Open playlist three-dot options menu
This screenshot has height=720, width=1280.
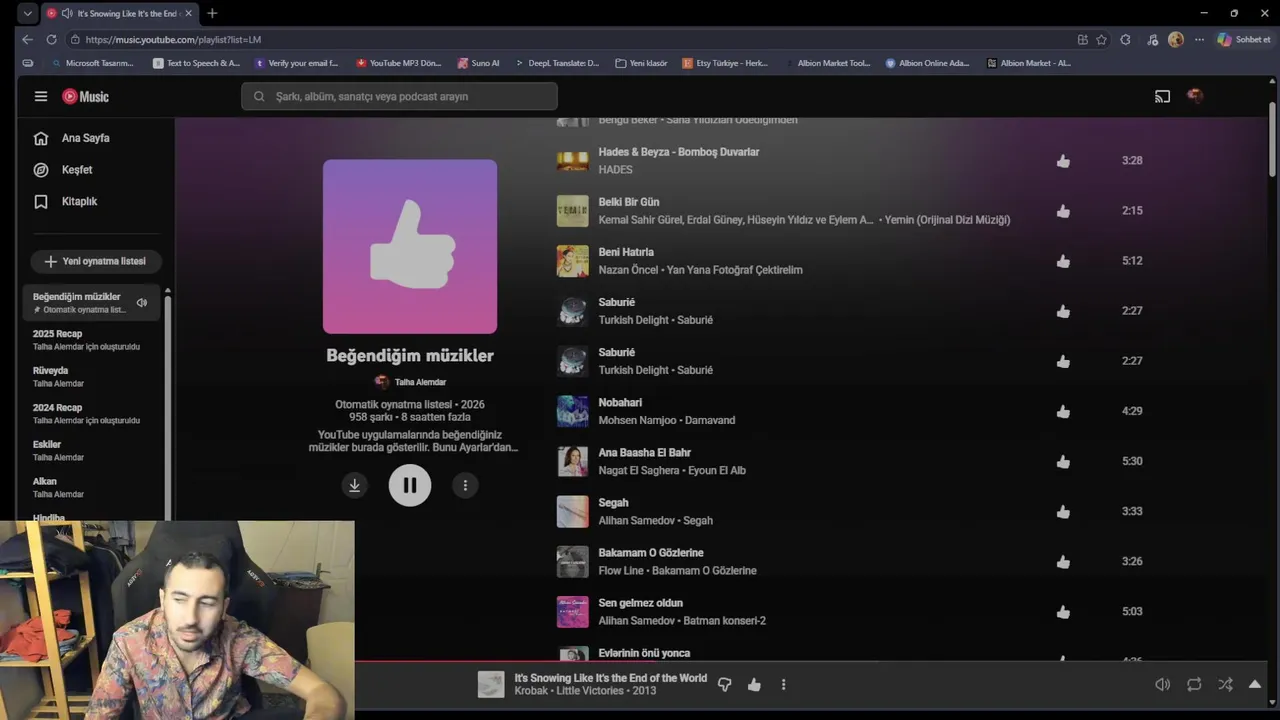pos(465,485)
